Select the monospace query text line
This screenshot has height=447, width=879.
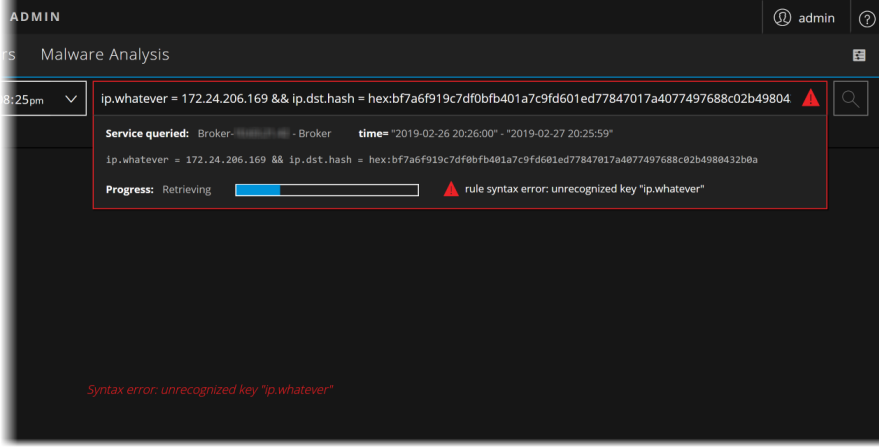[432, 160]
